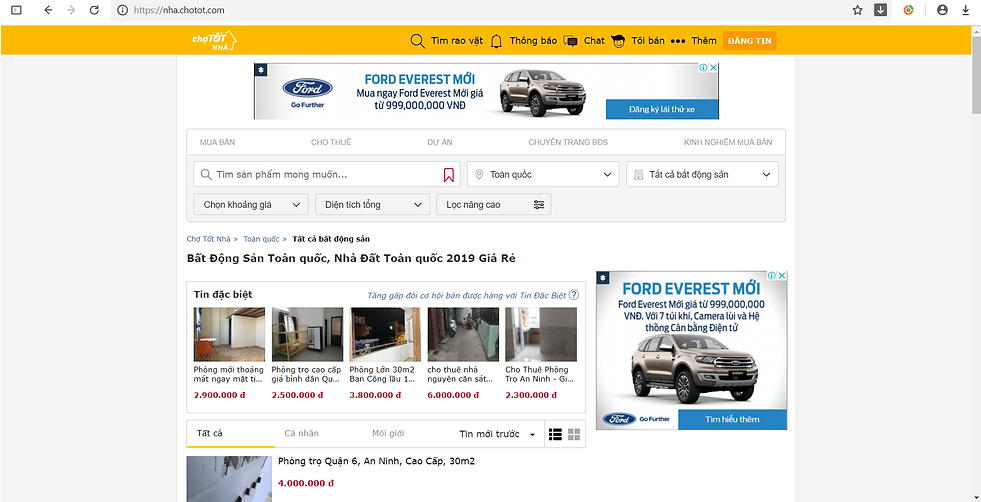Click the bell Thông báo icon
The image size is (981, 502).
pos(497,41)
